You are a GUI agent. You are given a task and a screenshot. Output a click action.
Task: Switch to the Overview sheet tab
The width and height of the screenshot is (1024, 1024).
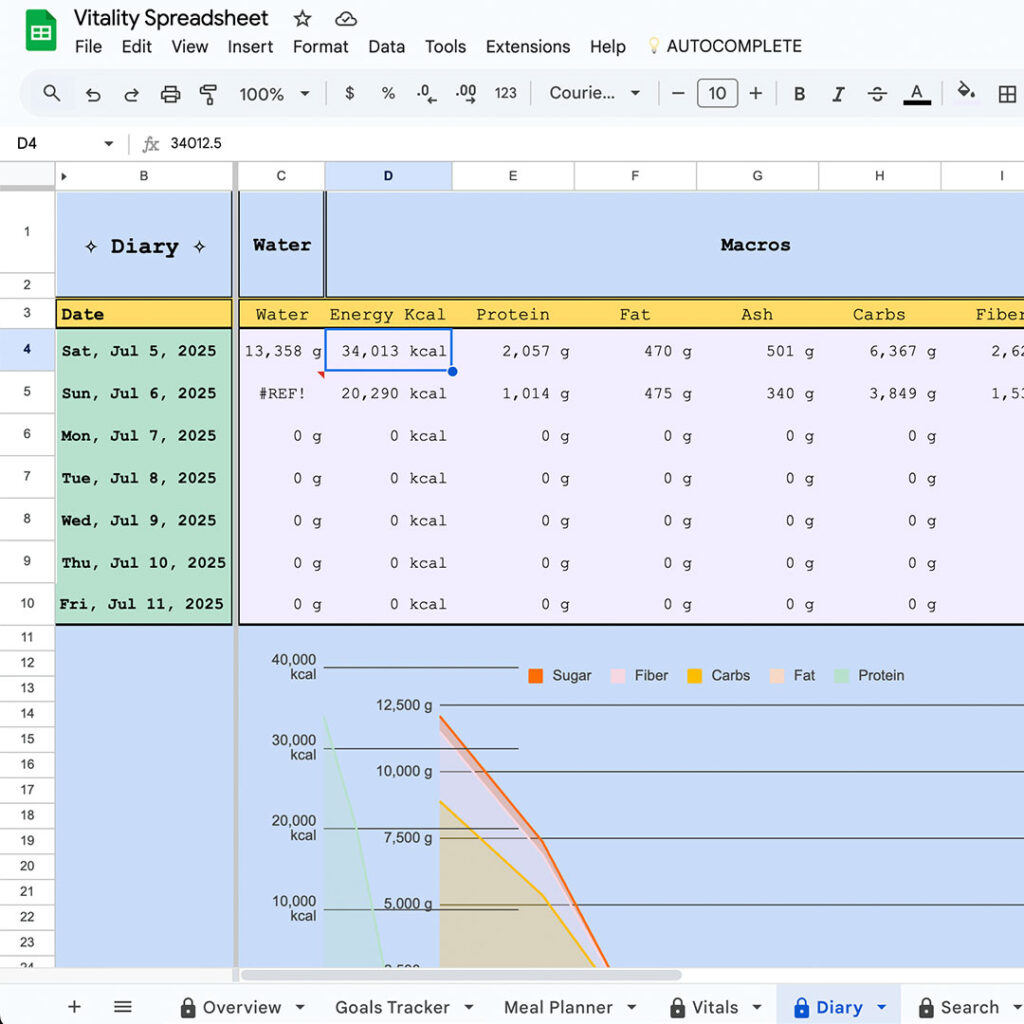pos(242,1007)
